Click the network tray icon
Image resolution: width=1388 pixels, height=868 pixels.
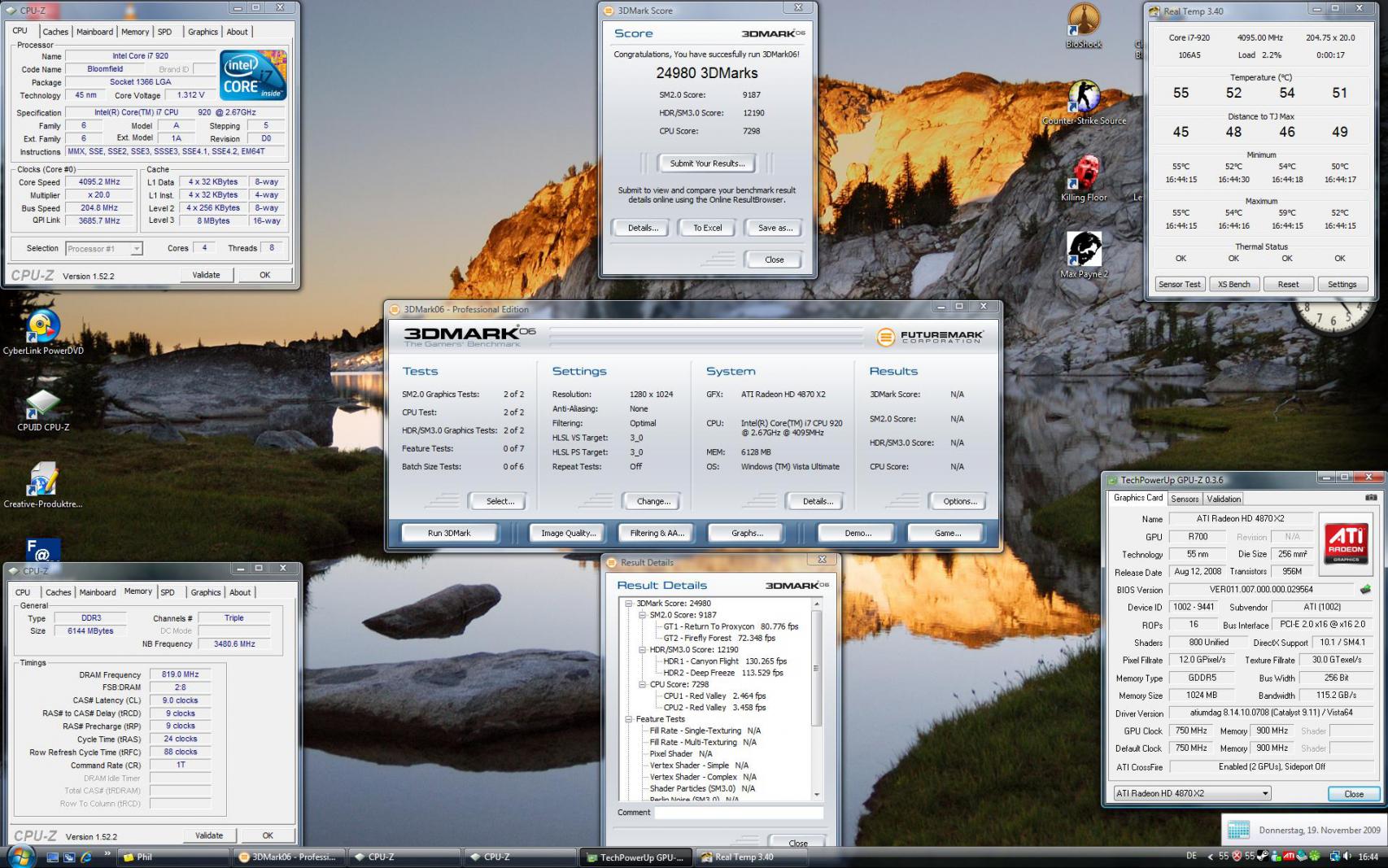click(x=1334, y=856)
